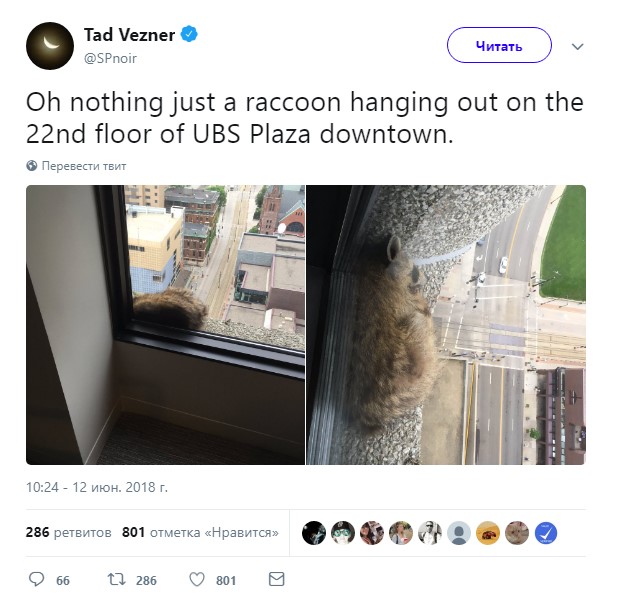620x614 pixels.
Task: Click the tweet timestamp 10:24 - 12 июн. 2018
Action: (97, 487)
